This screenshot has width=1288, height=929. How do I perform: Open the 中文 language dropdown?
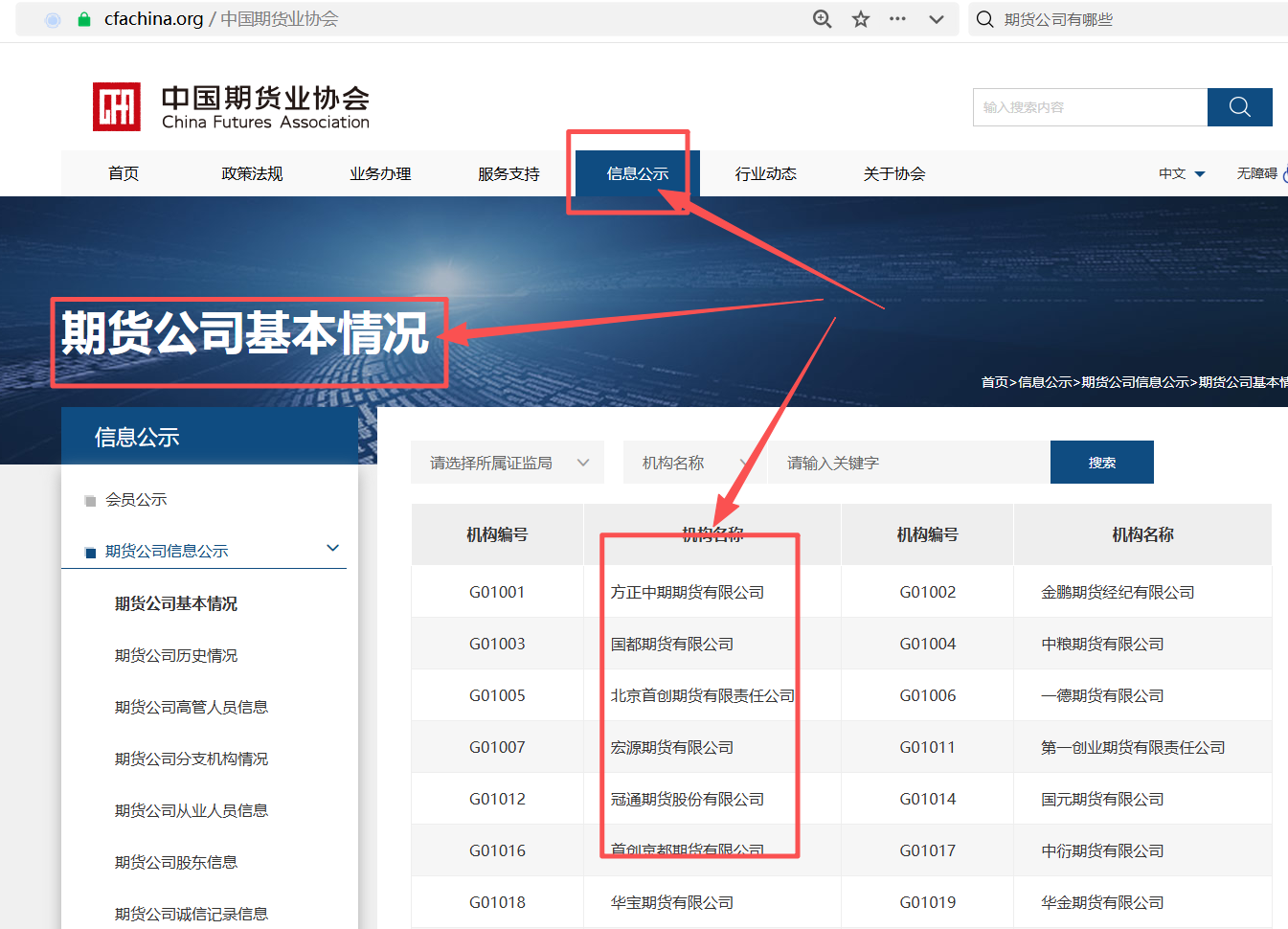point(1182,173)
